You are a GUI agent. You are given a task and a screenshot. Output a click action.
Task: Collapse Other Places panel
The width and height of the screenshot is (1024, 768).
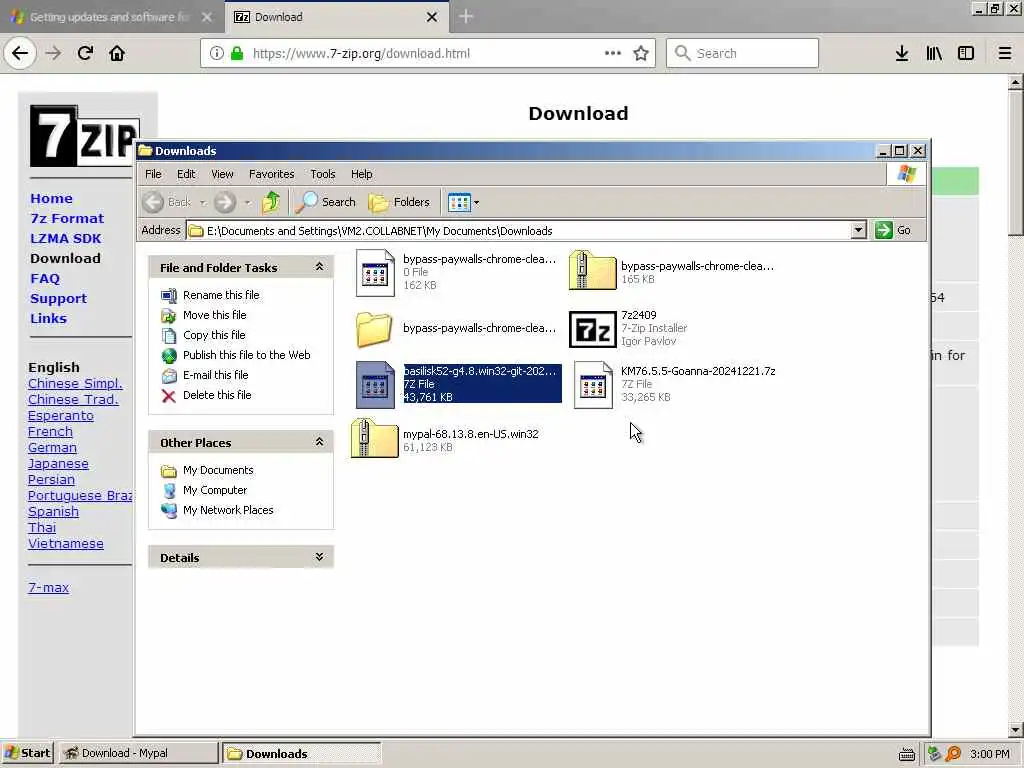tap(319, 441)
